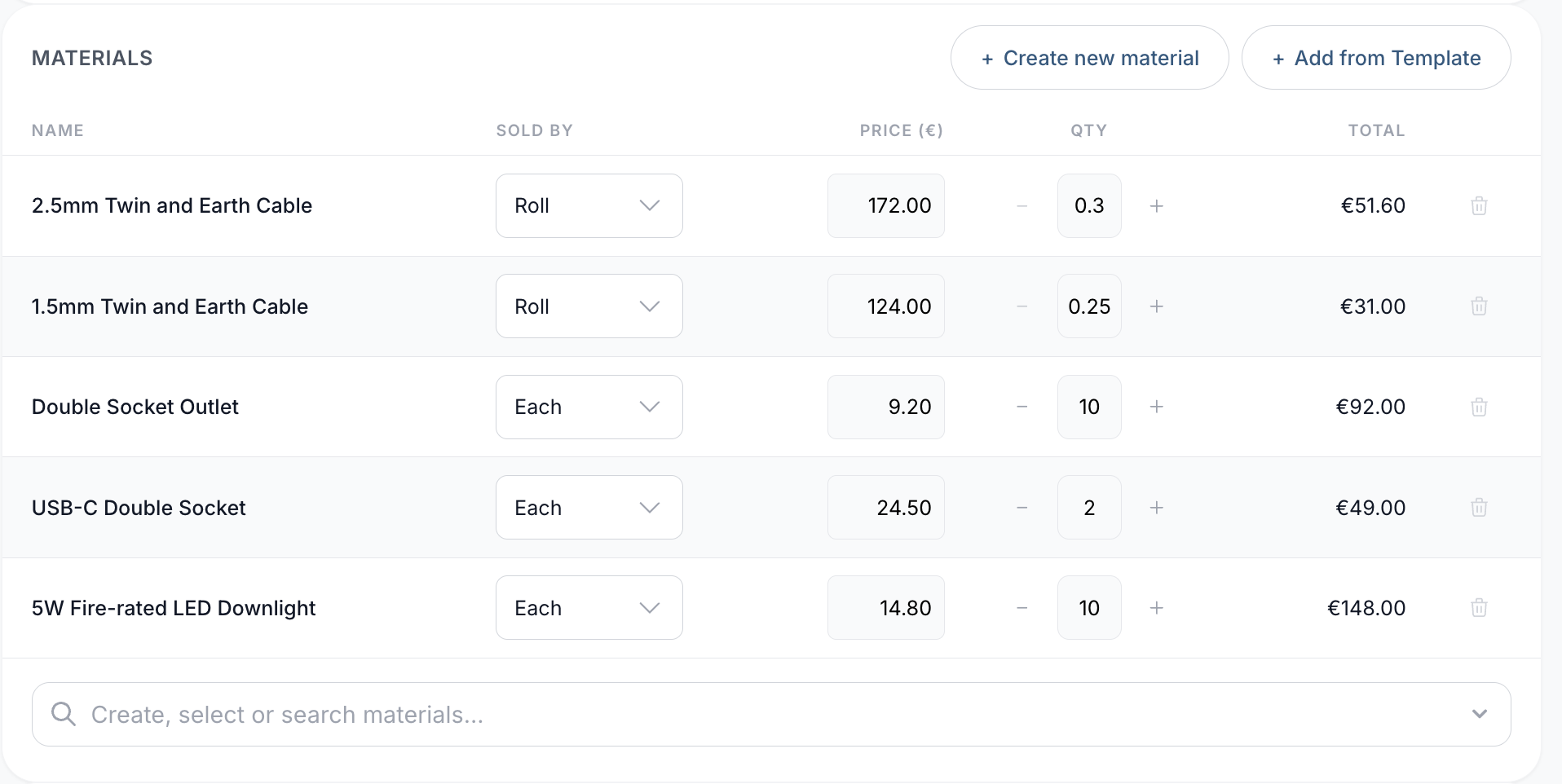Screen dimensions: 1562x784
Task: Increase quantity of 2.5mm Twin and Earth Cable
Action: pyautogui.click(x=1156, y=206)
